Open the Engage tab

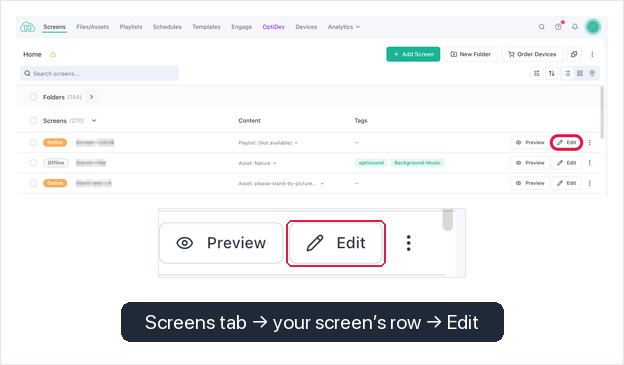tap(242, 27)
